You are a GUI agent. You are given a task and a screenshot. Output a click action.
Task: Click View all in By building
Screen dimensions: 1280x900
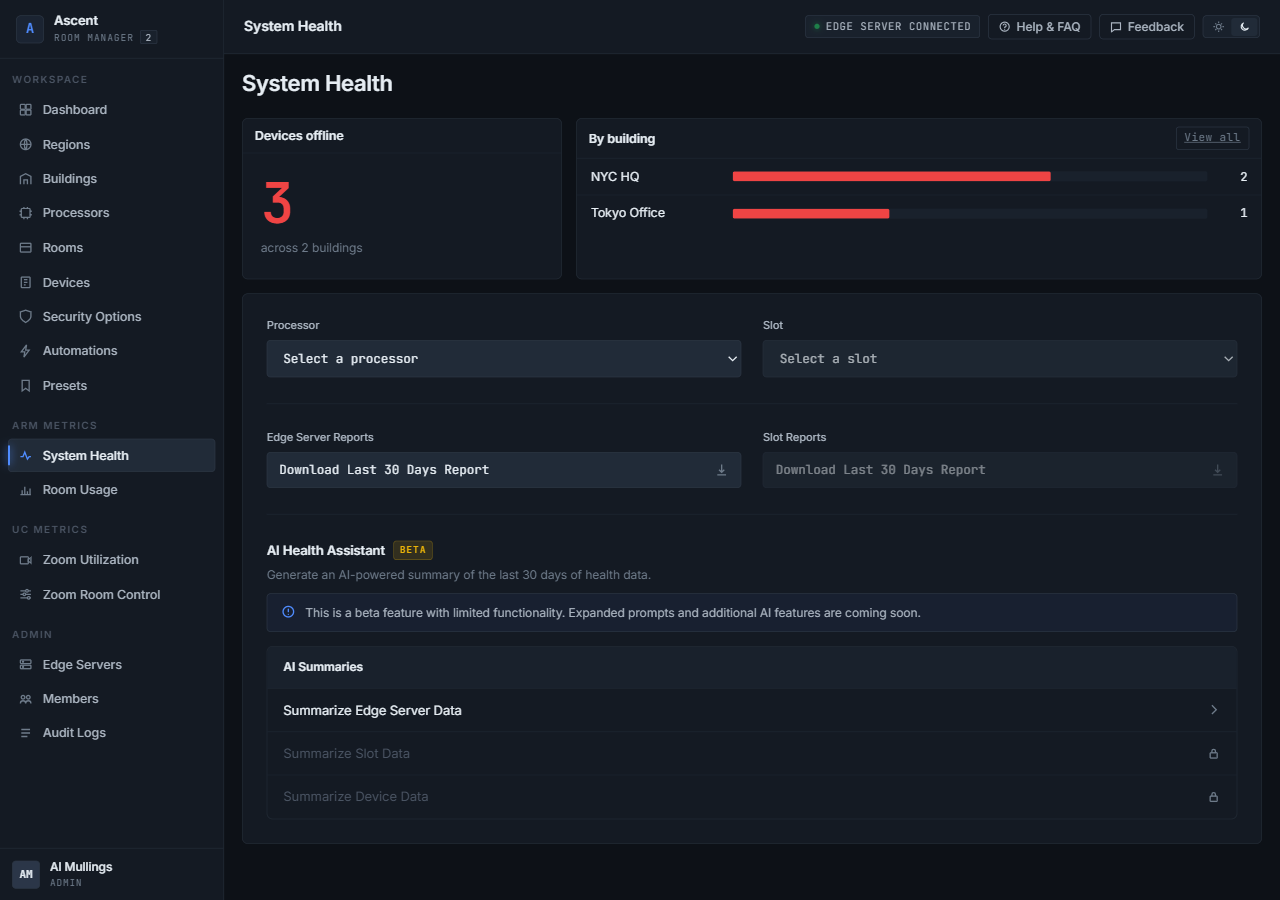[x=1212, y=138]
